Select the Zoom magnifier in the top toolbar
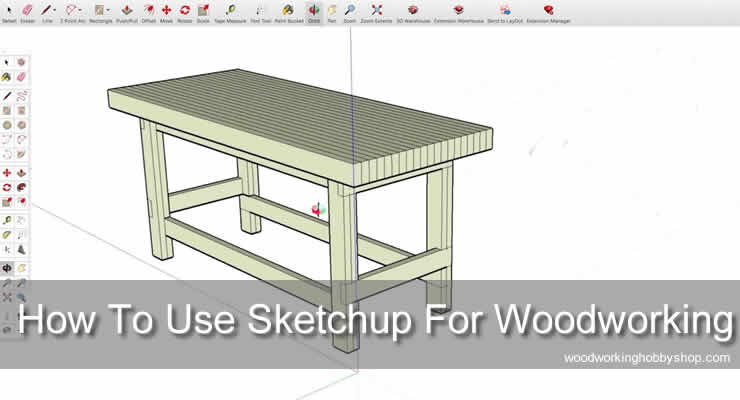The height and width of the screenshot is (400, 740). point(350,9)
